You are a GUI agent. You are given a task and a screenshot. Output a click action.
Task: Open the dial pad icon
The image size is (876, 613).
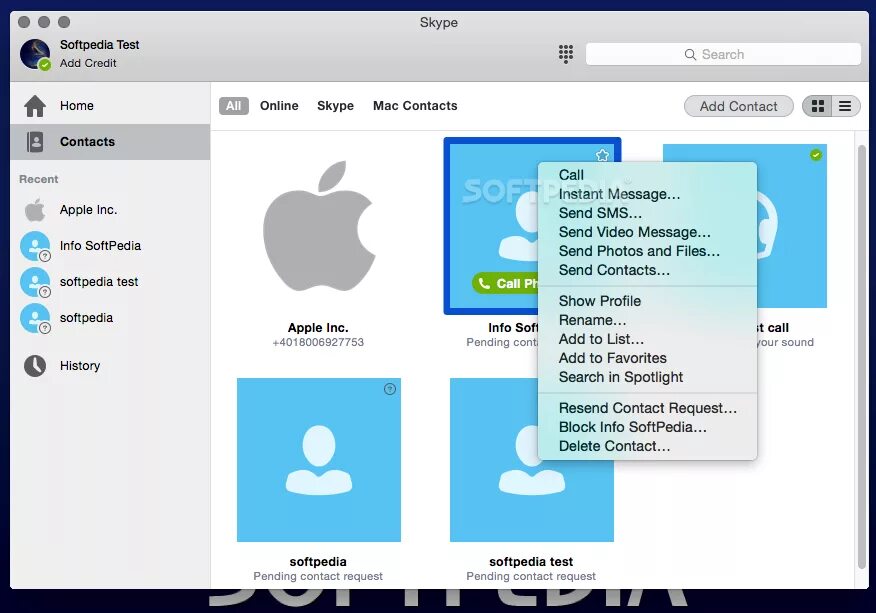[565, 54]
